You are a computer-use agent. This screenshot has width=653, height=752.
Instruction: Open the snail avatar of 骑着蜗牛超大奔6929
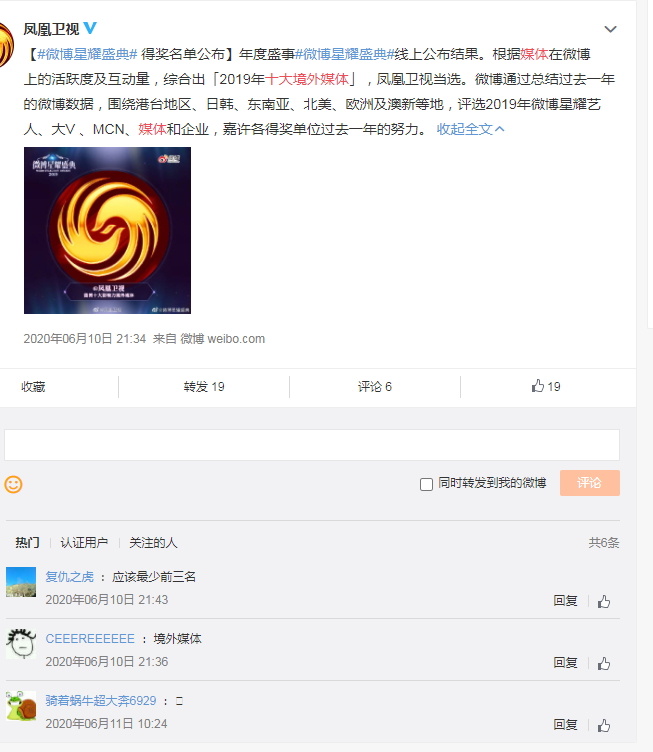pyautogui.click(x=21, y=705)
